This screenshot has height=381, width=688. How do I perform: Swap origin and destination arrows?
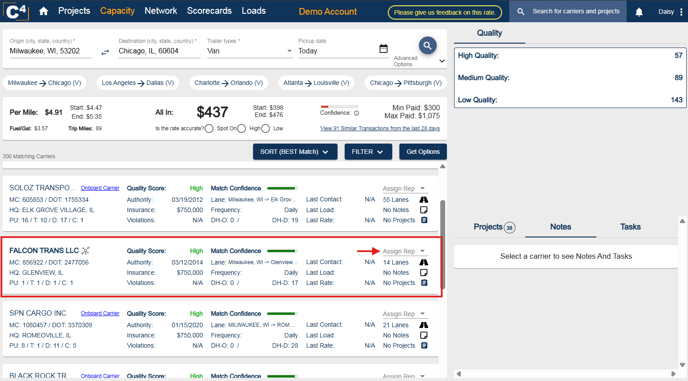[105, 52]
